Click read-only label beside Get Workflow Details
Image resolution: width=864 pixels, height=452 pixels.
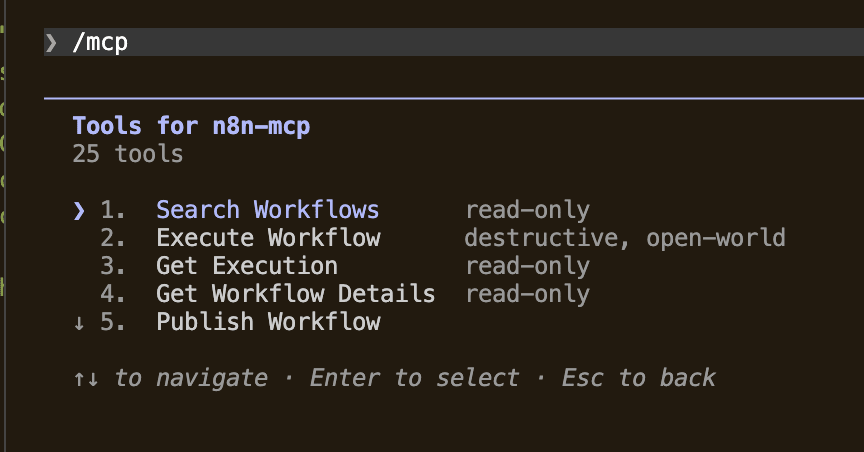[527, 294]
